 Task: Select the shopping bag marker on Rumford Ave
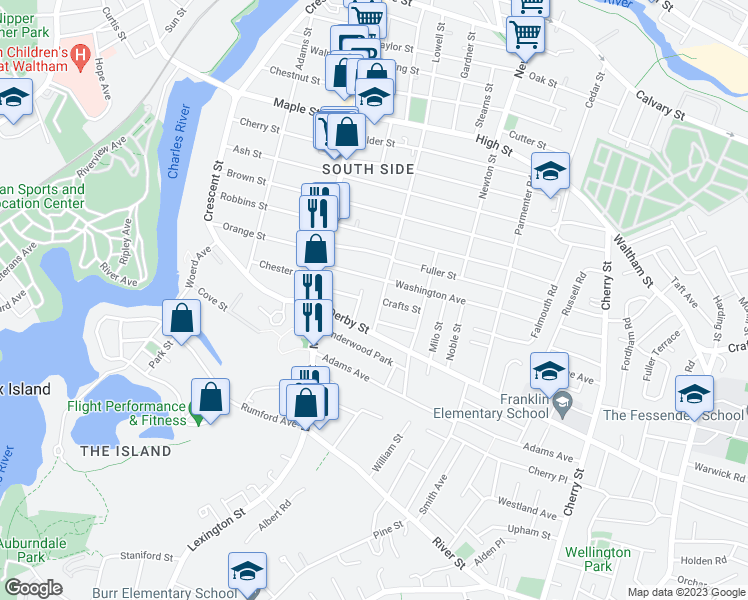(x=305, y=404)
